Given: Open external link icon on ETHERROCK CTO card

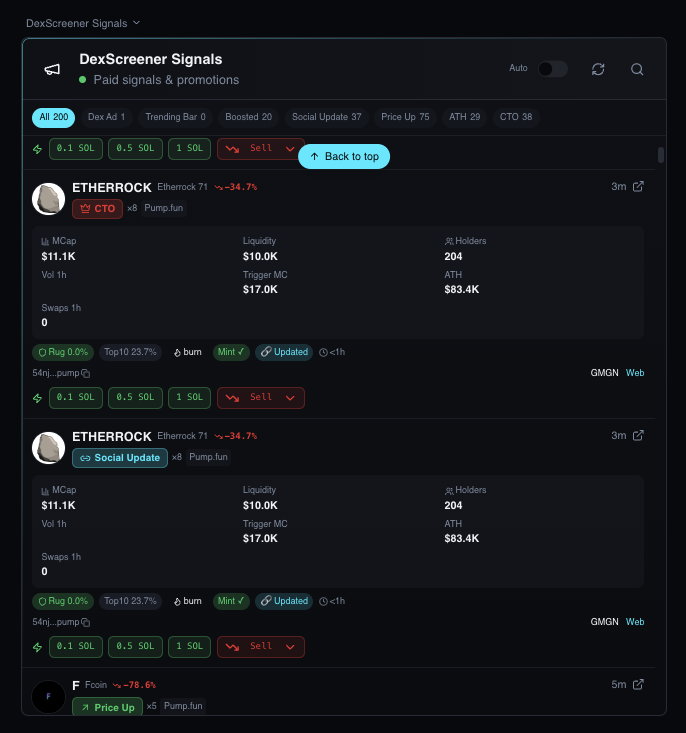Looking at the screenshot, I should (x=638, y=187).
